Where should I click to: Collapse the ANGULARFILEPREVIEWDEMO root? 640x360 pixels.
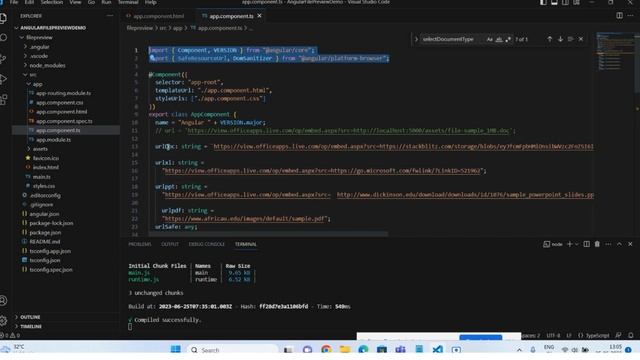tap(53, 28)
